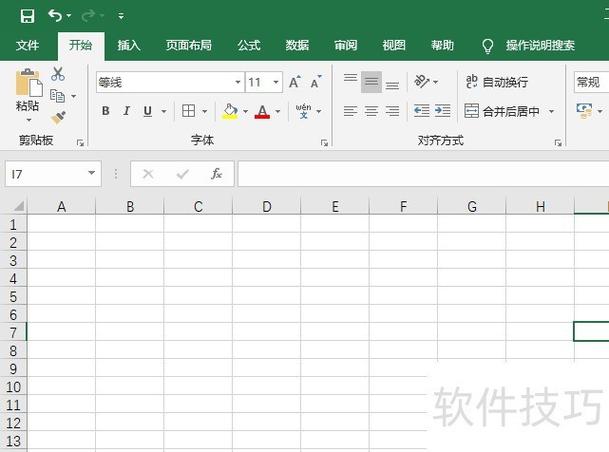Click the 帮助 tab

(x=442, y=45)
